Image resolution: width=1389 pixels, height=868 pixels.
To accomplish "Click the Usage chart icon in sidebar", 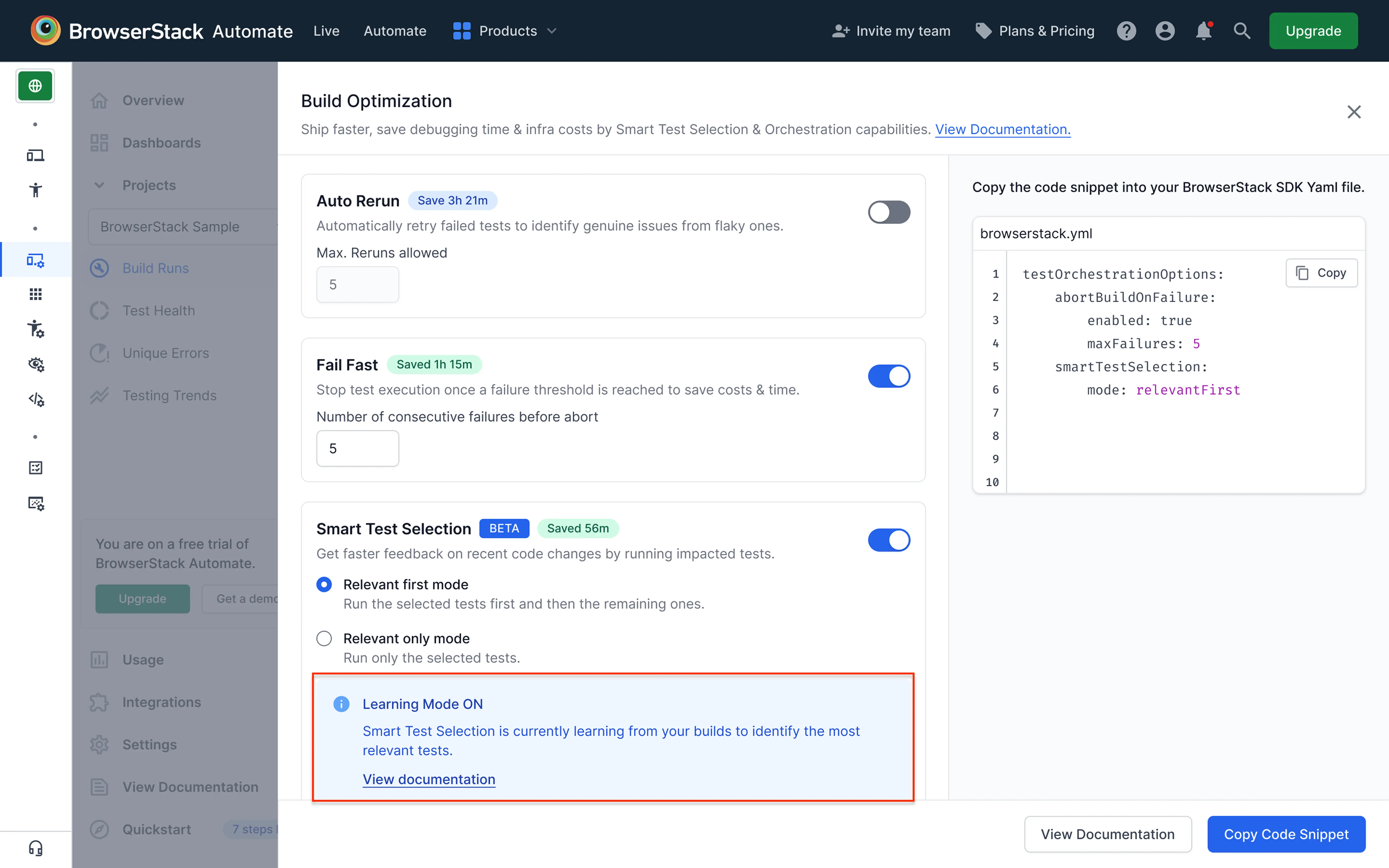I will [x=99, y=660].
